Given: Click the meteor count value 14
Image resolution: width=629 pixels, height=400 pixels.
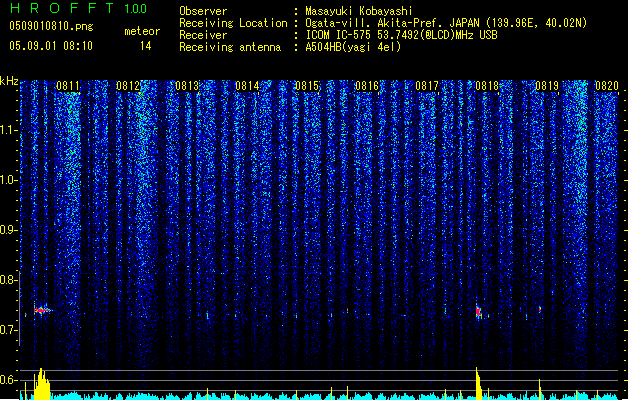Looking at the screenshot, I should click(146, 46).
